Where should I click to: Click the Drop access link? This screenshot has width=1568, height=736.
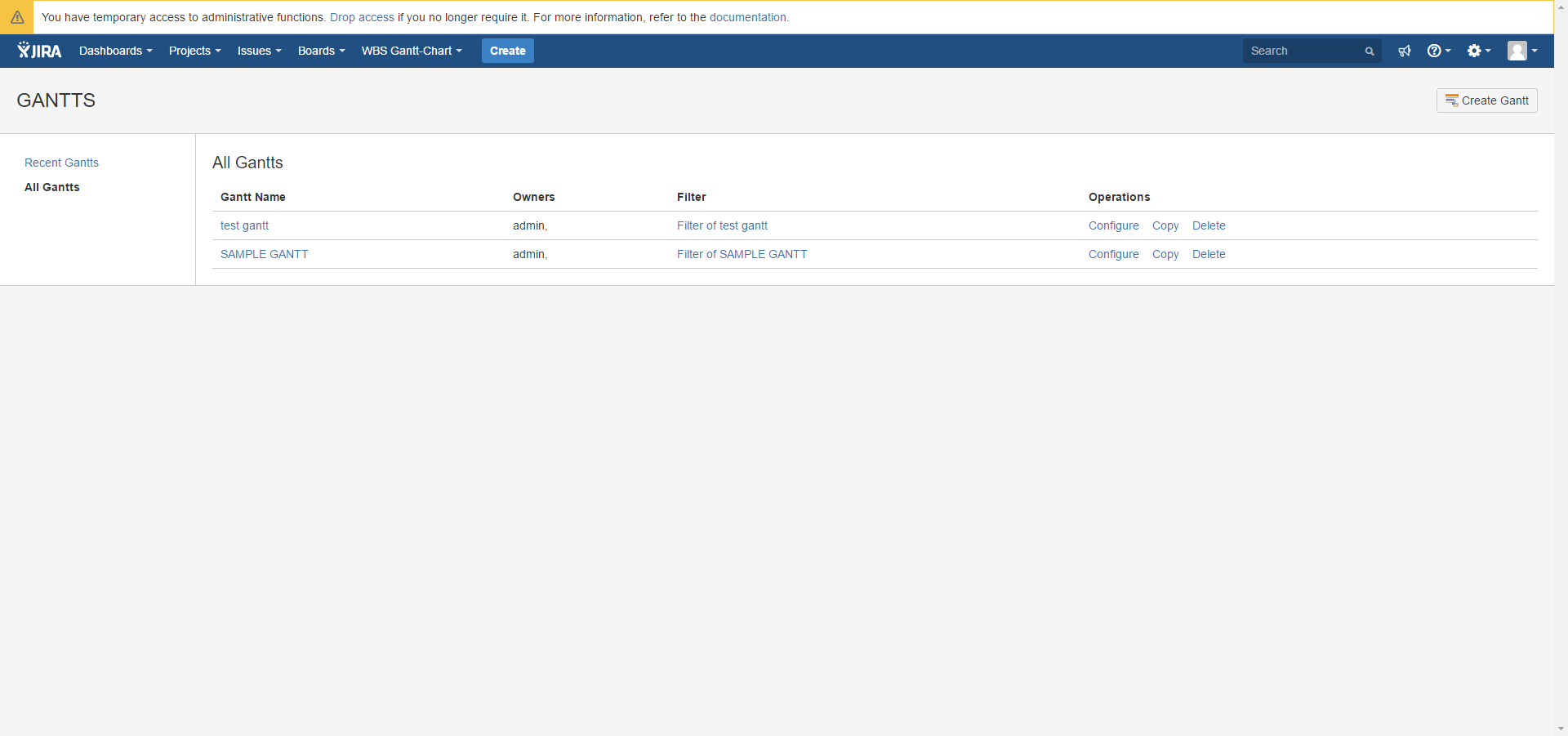pyautogui.click(x=362, y=17)
